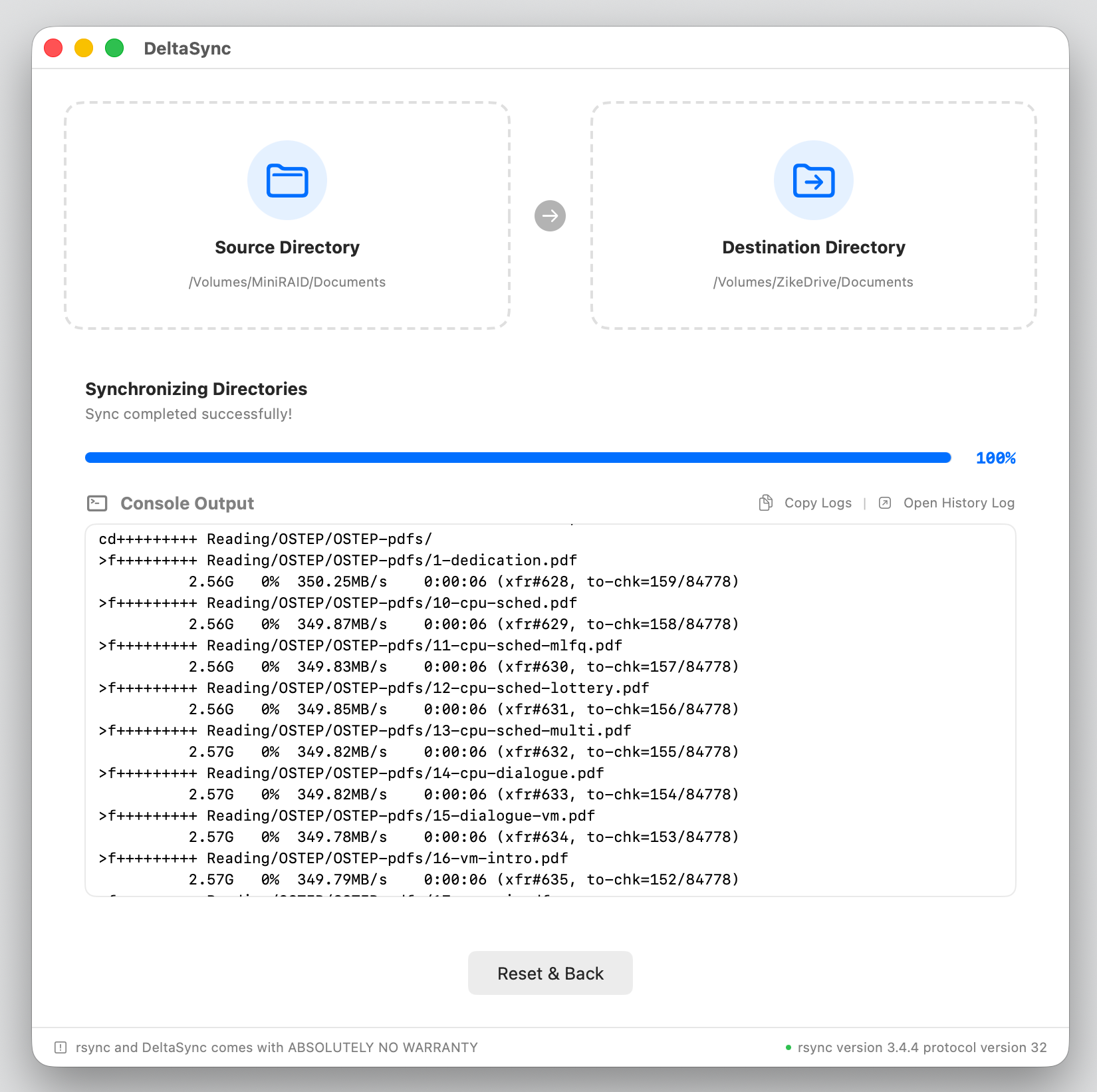The width and height of the screenshot is (1097, 1092).
Task: Click the blue sync progress bar
Action: coord(518,458)
